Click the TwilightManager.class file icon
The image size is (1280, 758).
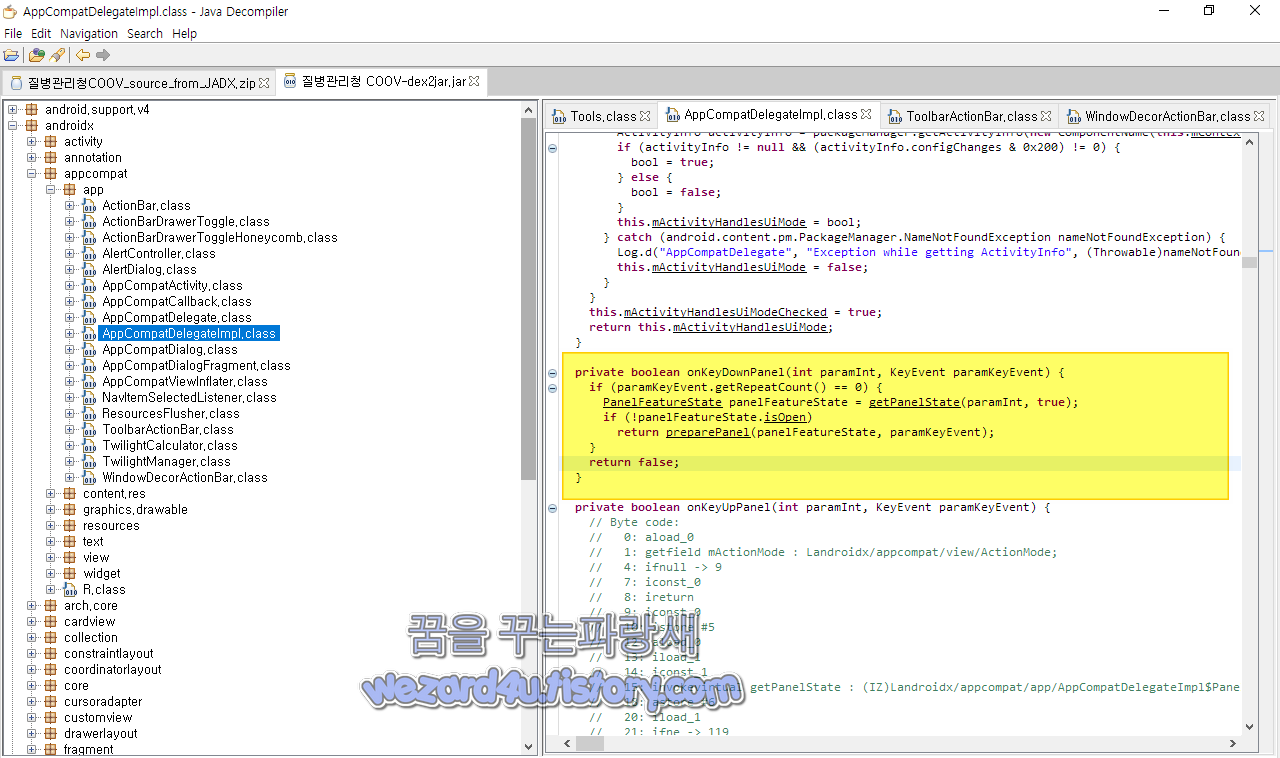coord(90,461)
